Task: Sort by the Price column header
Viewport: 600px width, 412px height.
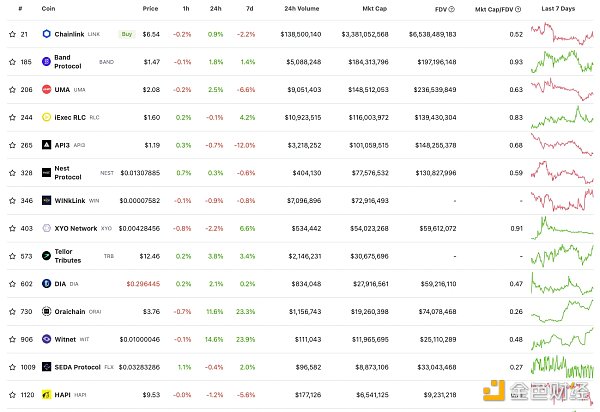Action: (x=150, y=9)
